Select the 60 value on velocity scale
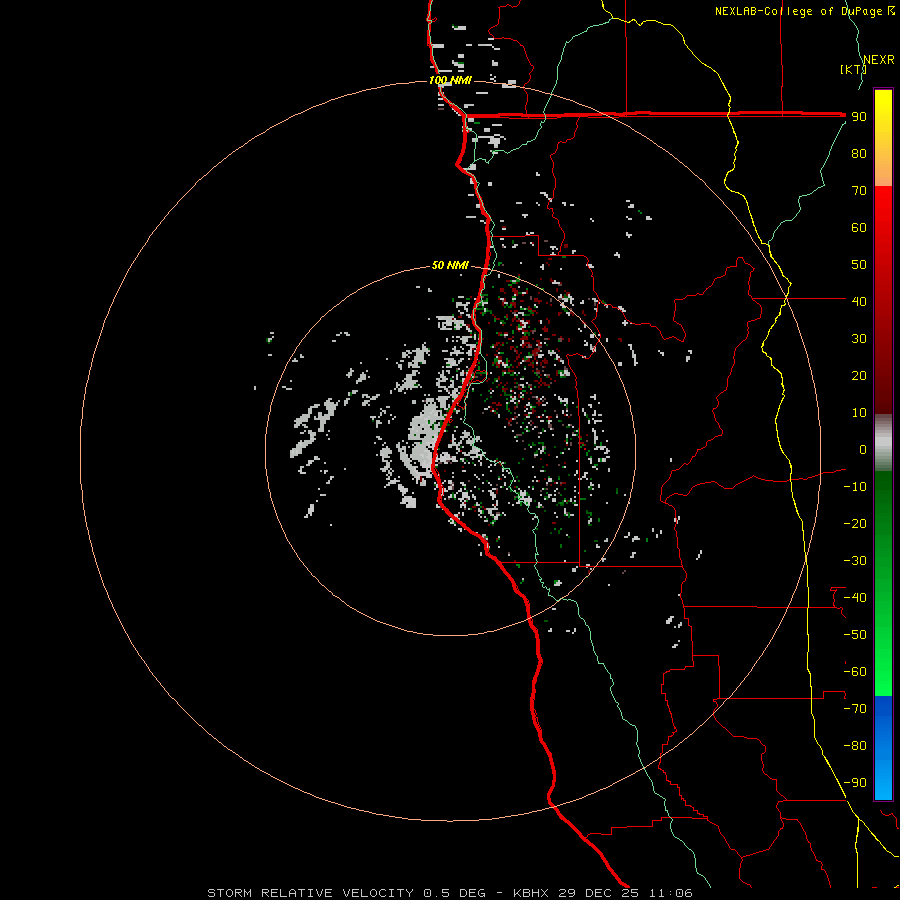 click(x=859, y=227)
